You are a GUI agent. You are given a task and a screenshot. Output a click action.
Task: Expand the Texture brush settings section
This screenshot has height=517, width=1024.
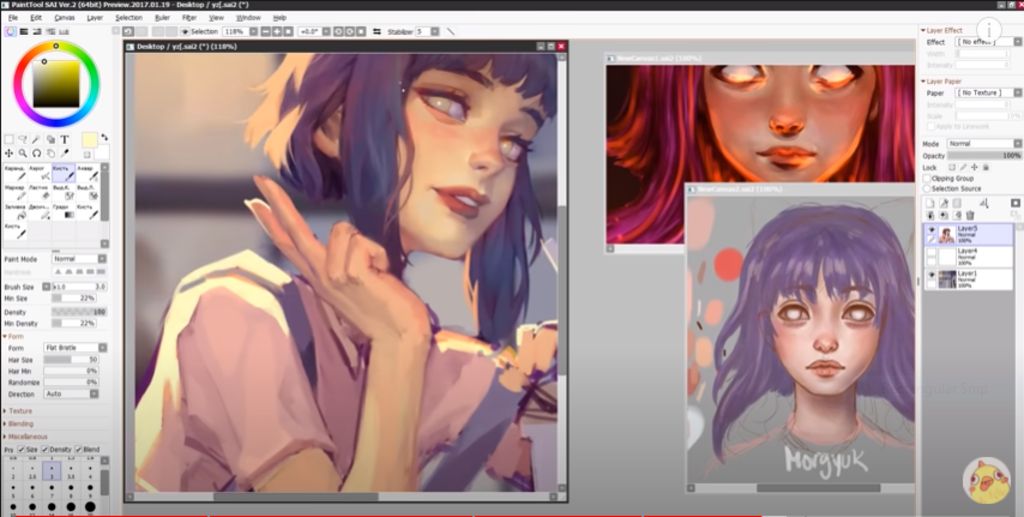click(x=20, y=411)
